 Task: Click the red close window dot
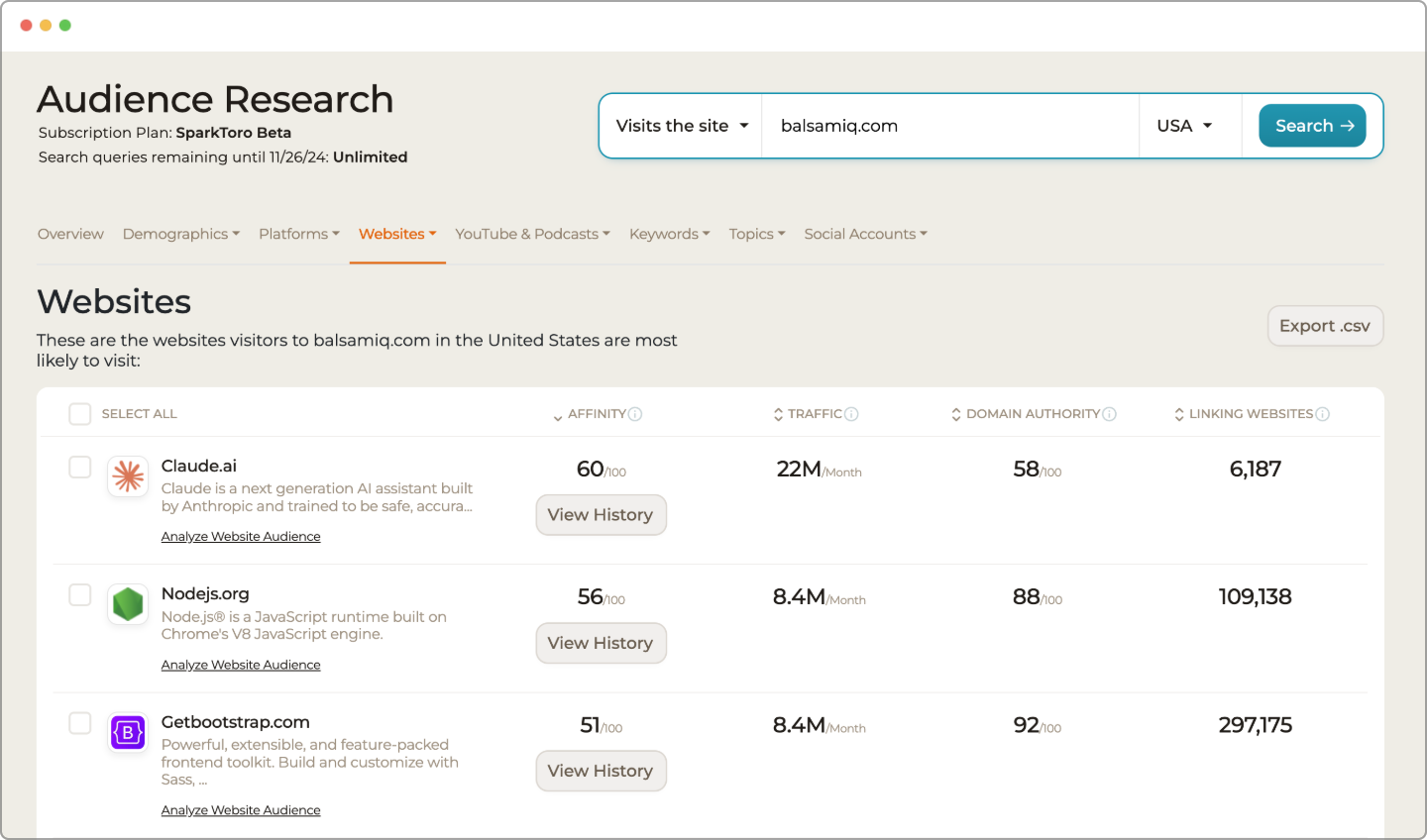(26, 25)
